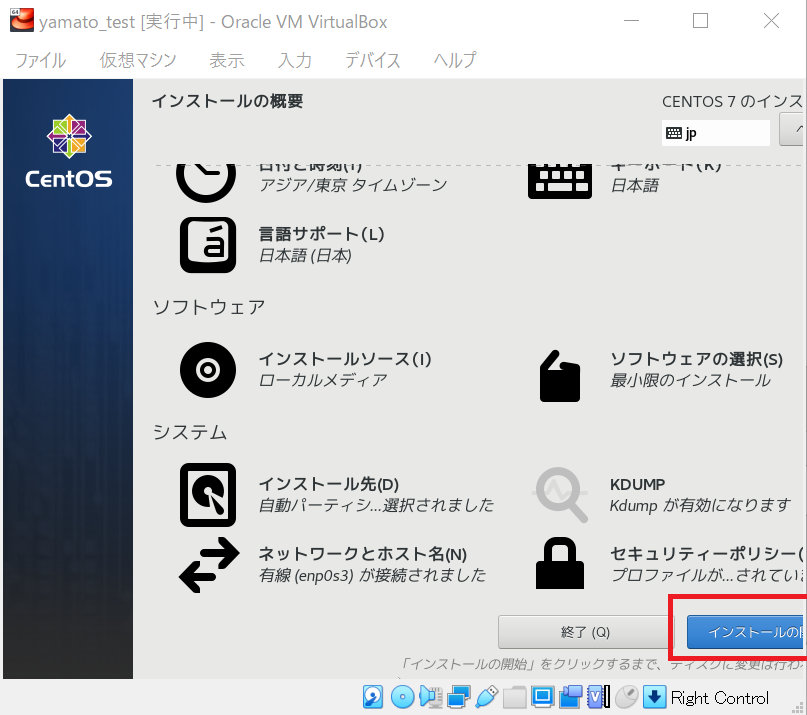Viewport: 807px width, 715px height.
Task: Close the VirtualBox window
Action: coord(771,21)
